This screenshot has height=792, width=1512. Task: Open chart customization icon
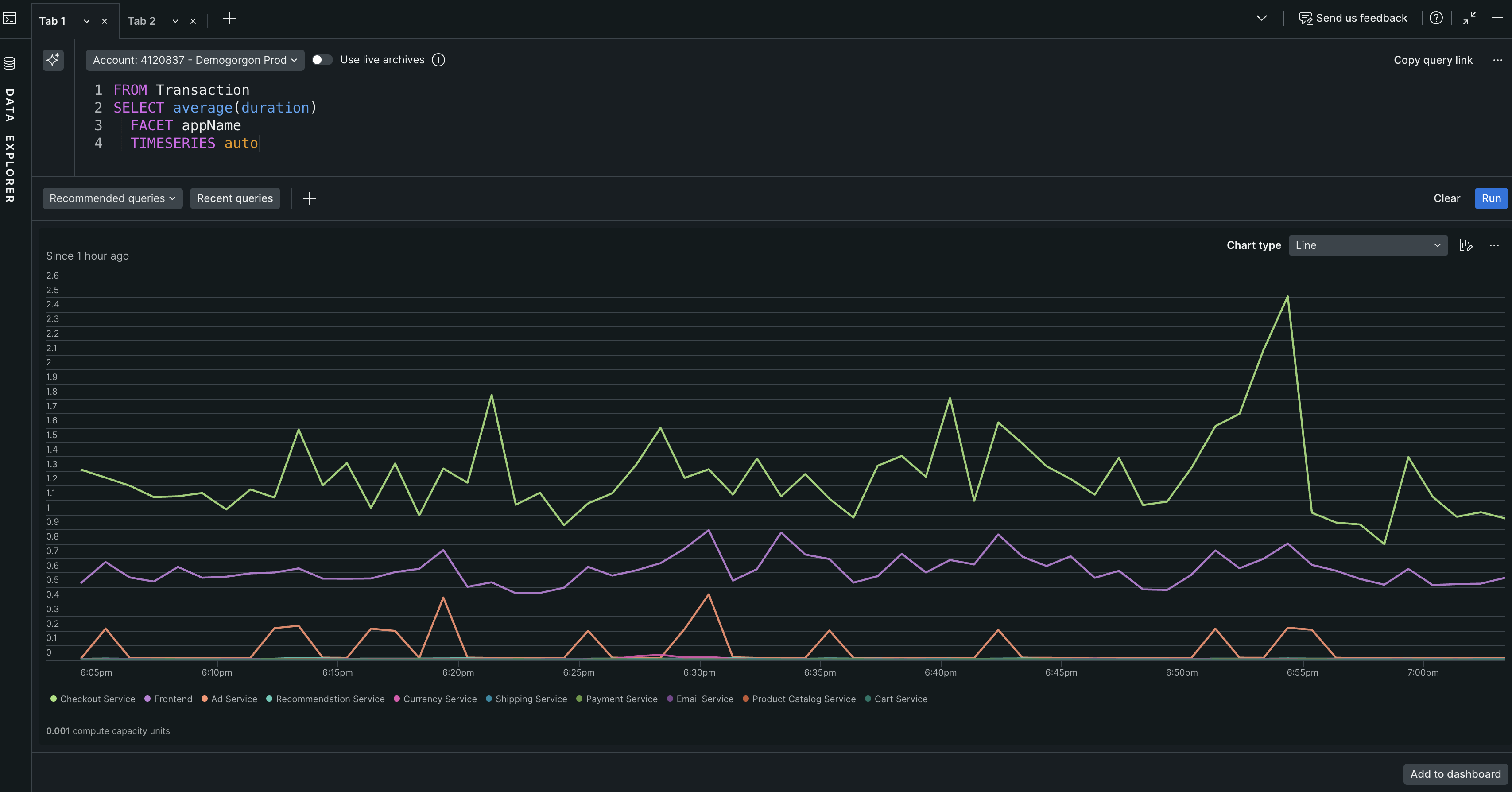(x=1465, y=245)
